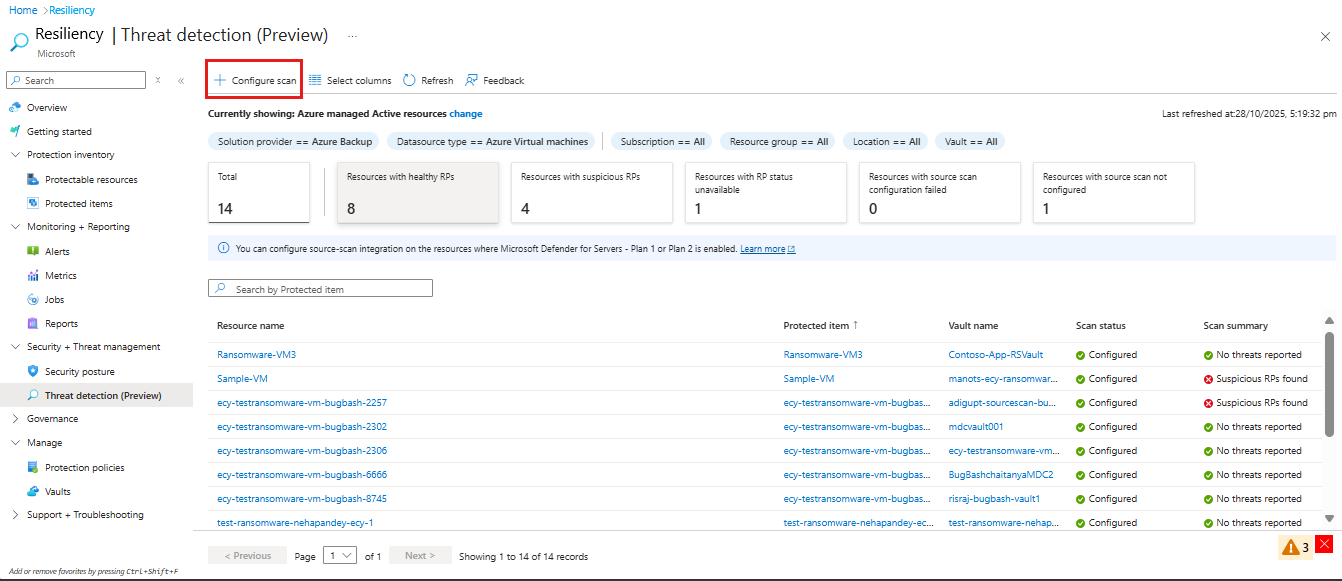Viewport: 1342px width, 581px height.
Task: Click the orange warning notification icon
Action: 1292,547
